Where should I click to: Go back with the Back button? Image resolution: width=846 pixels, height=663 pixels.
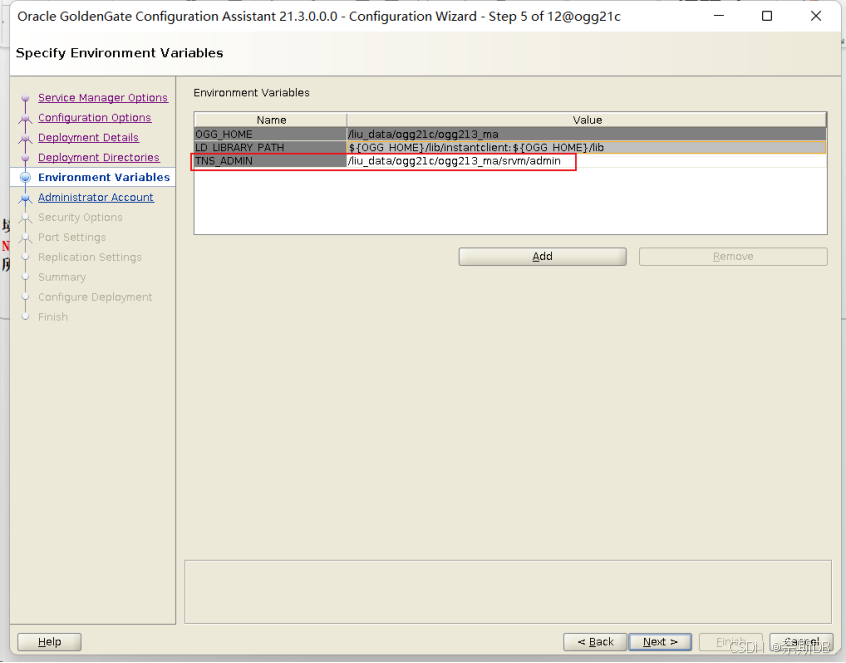point(595,642)
